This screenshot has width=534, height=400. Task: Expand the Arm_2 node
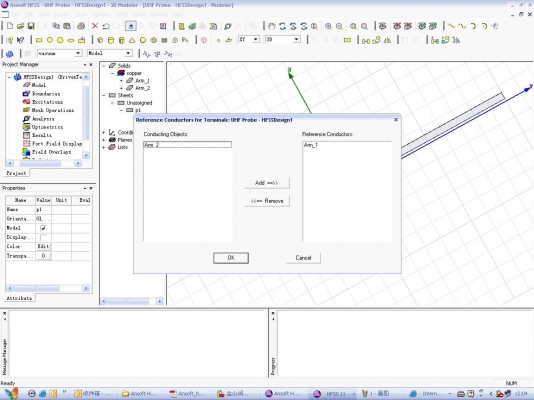[x=121, y=88]
